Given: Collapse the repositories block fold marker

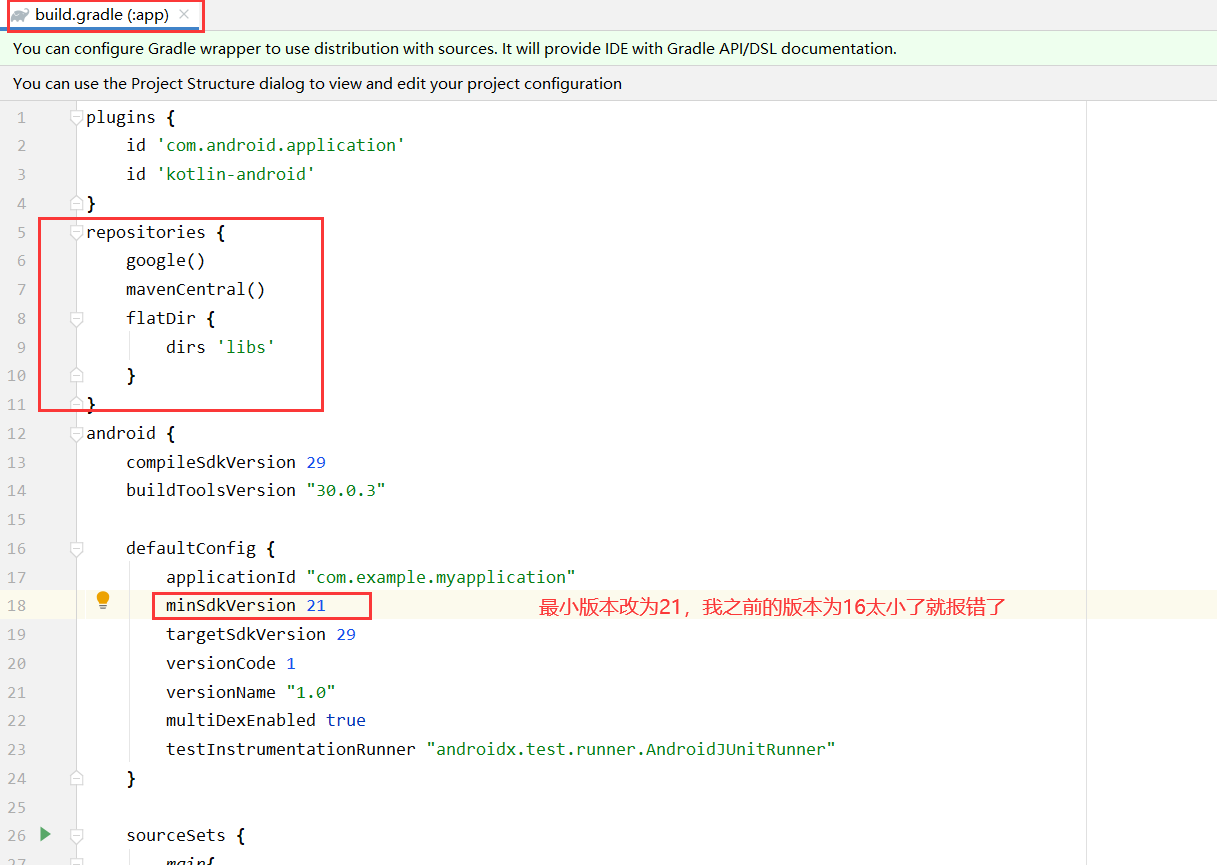Looking at the screenshot, I should point(76,232).
